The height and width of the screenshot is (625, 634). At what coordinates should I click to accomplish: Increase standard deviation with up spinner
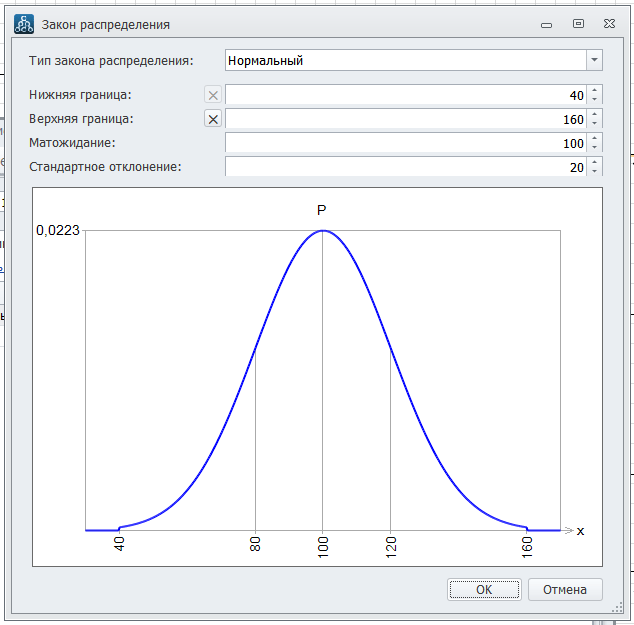point(595,162)
